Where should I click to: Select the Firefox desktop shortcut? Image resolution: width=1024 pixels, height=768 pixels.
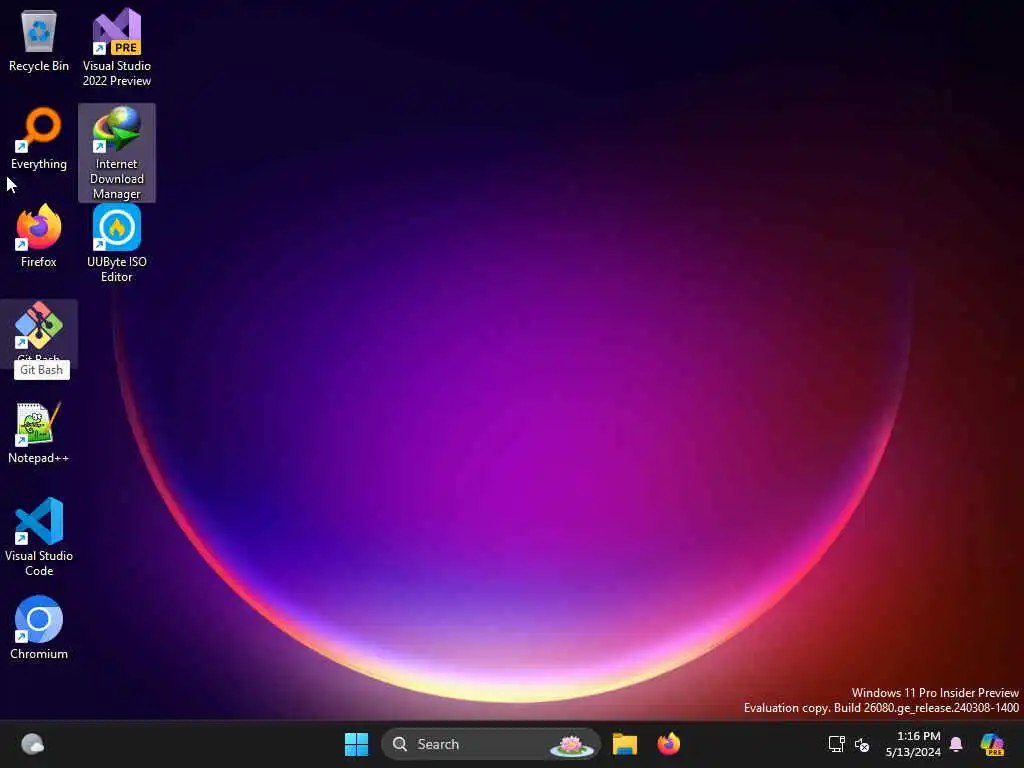[39, 236]
